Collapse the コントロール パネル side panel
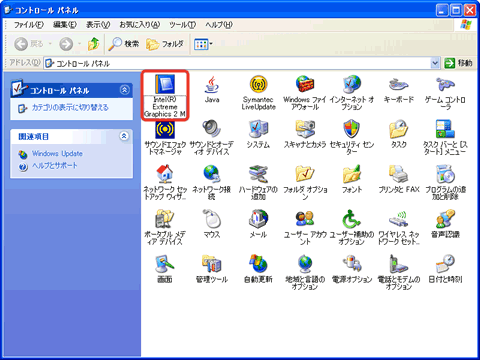 coord(124,90)
